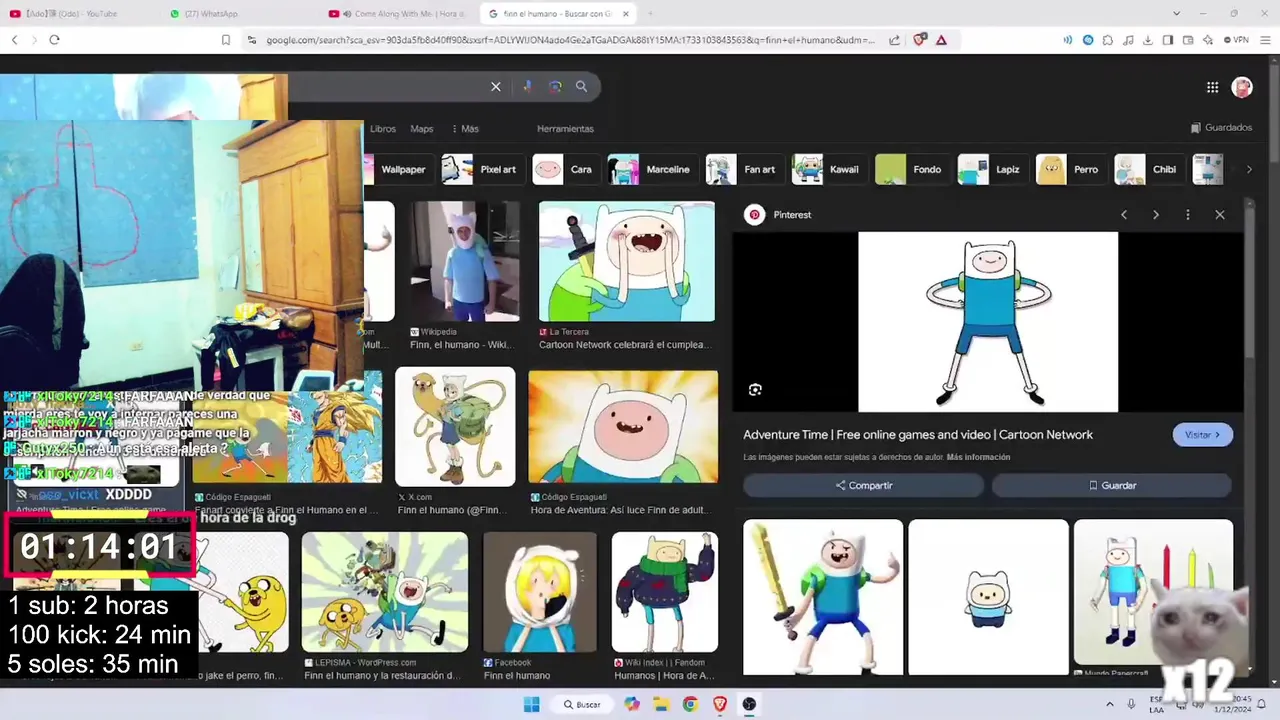
Task: Click the address bar URL field
Action: (570, 40)
